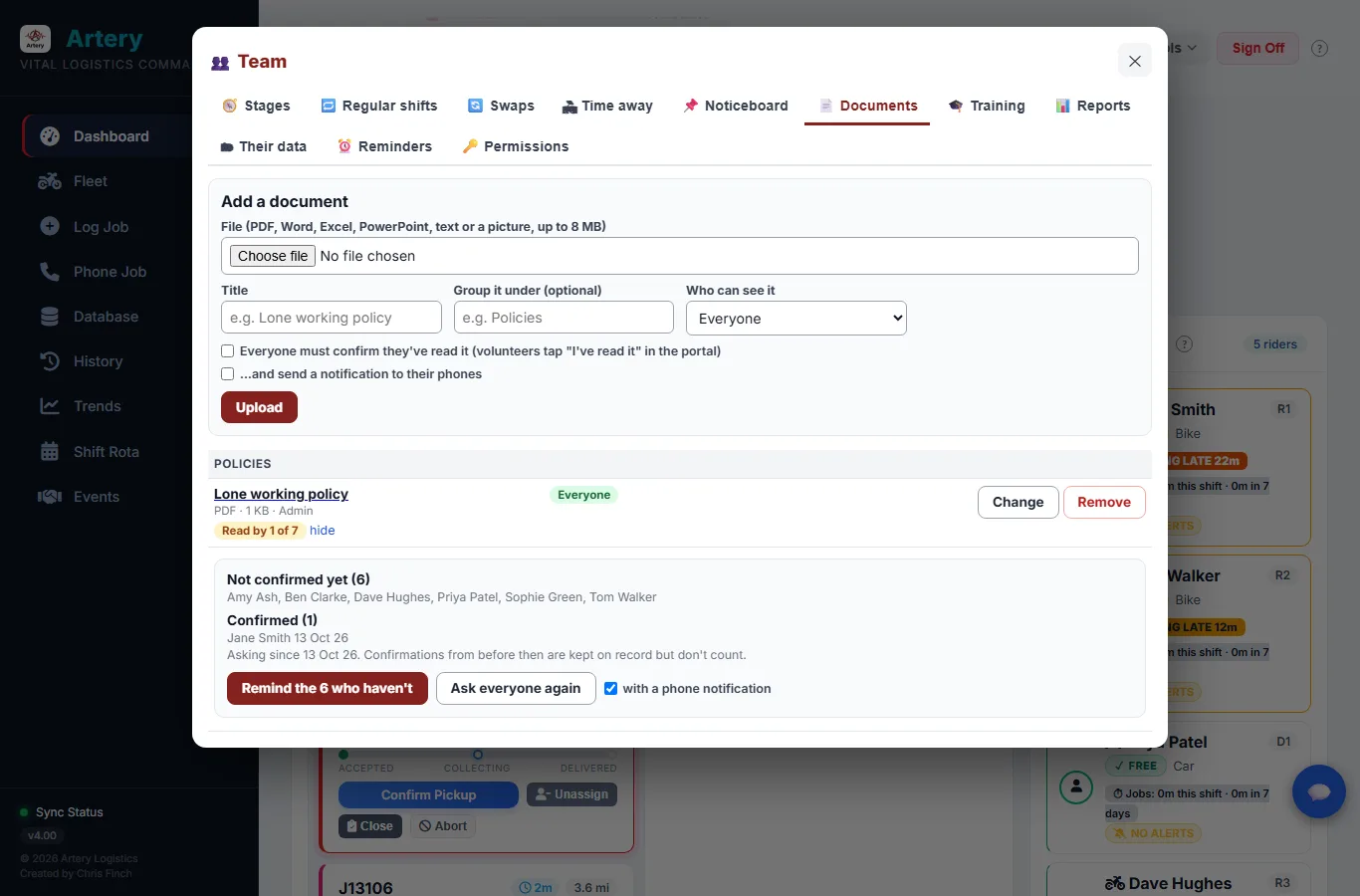Open the 'Who can see it' dropdown
This screenshot has width=1360, height=896.
[796, 319]
